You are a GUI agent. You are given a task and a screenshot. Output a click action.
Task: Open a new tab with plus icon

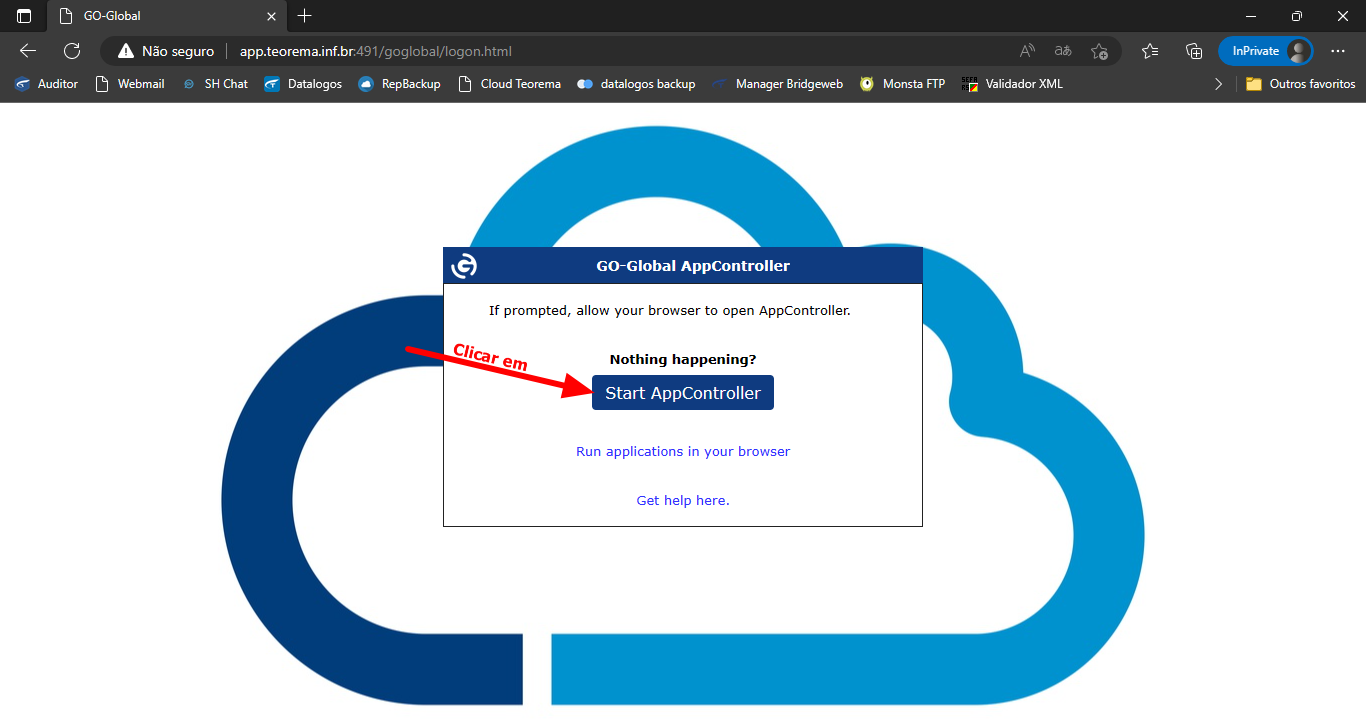coord(305,16)
